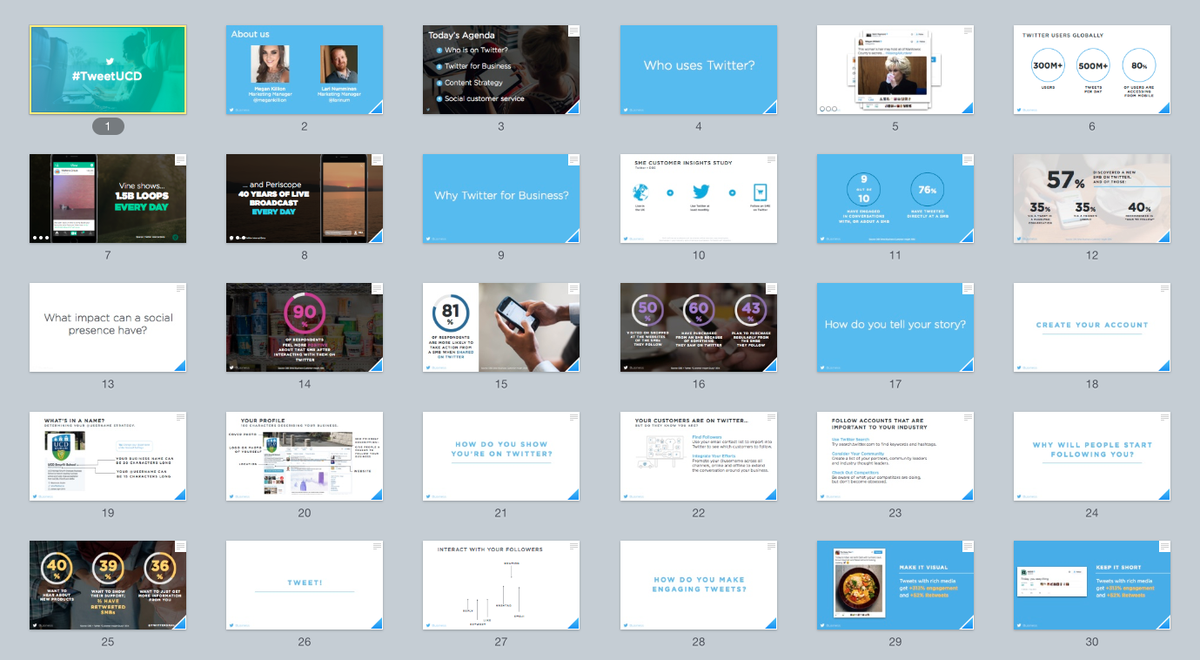Select slide 8 Periscope live broadcast

coord(304,198)
